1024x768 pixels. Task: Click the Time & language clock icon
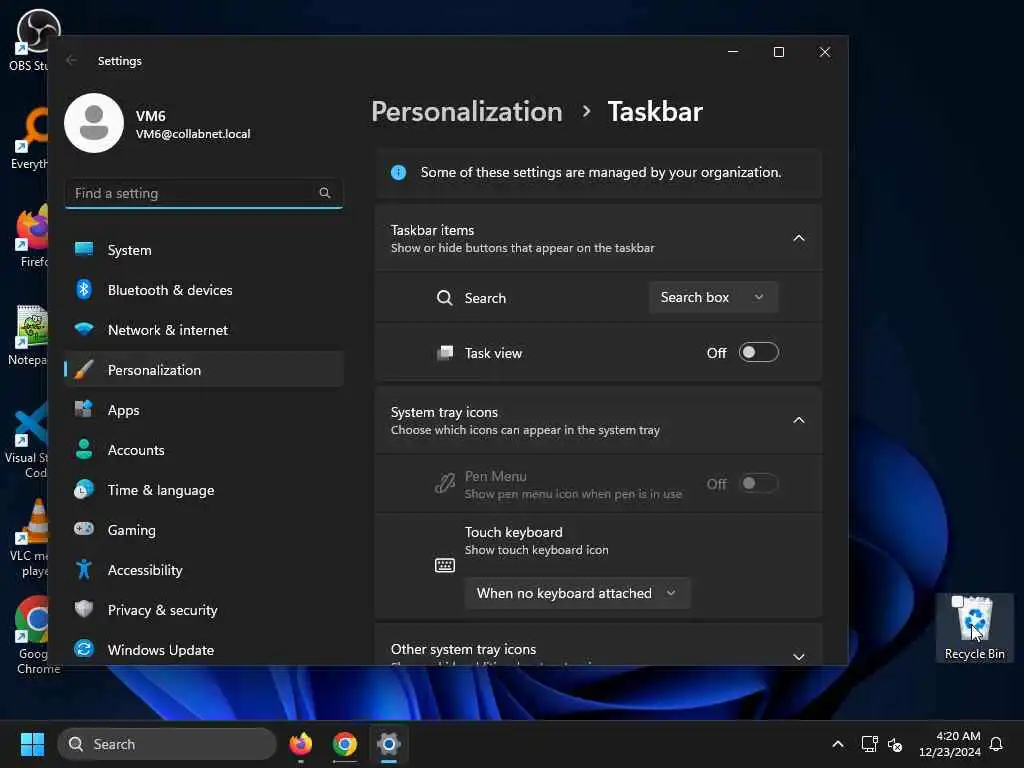84,490
